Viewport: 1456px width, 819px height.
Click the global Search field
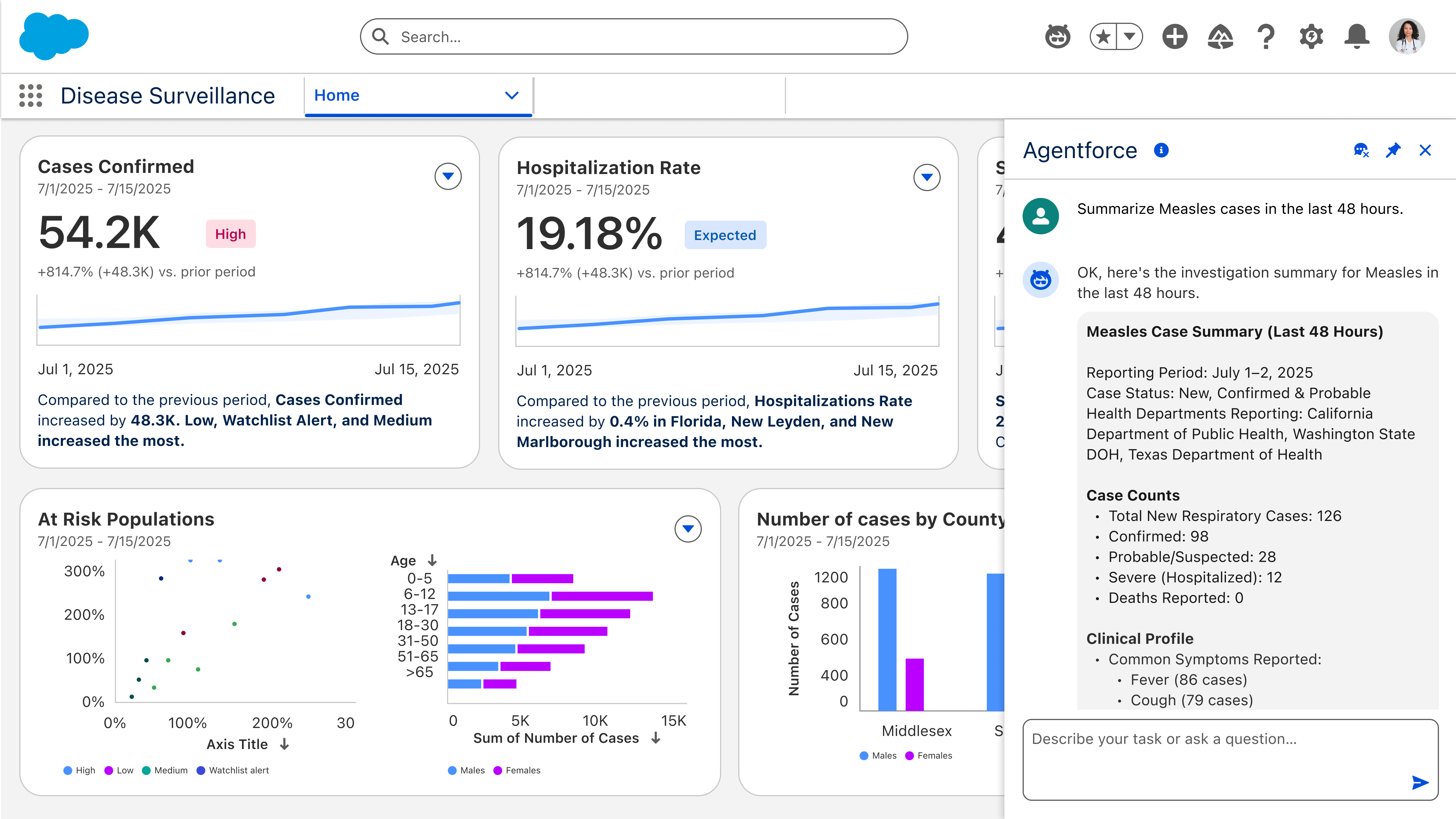[633, 37]
